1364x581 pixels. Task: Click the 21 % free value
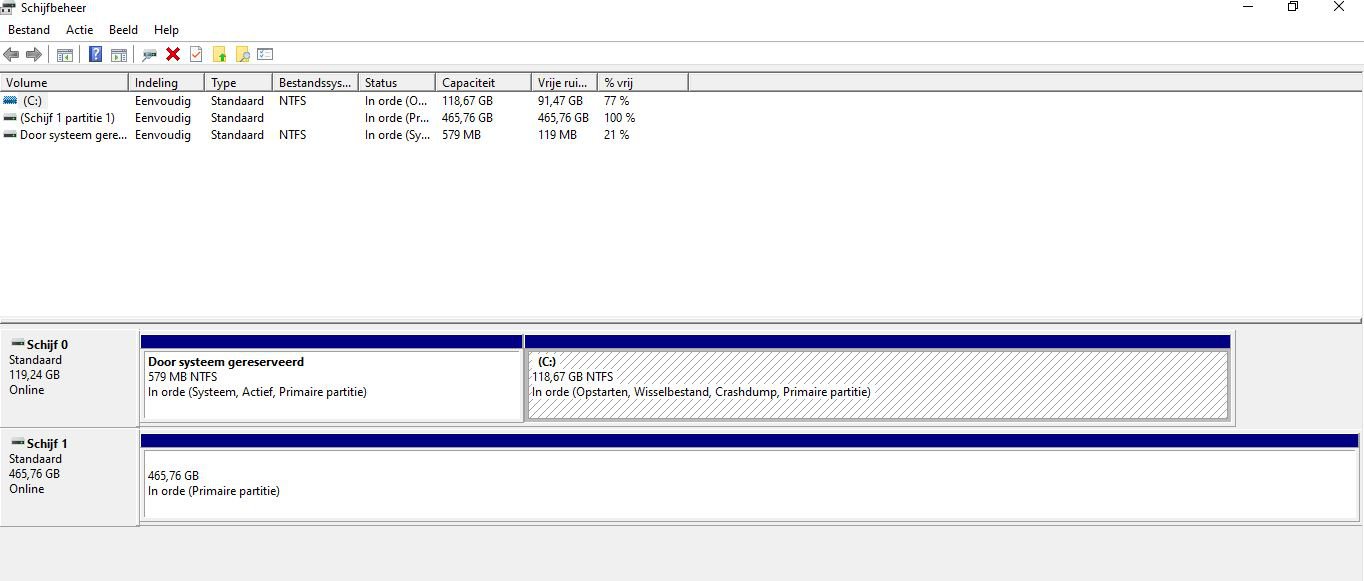click(x=617, y=135)
